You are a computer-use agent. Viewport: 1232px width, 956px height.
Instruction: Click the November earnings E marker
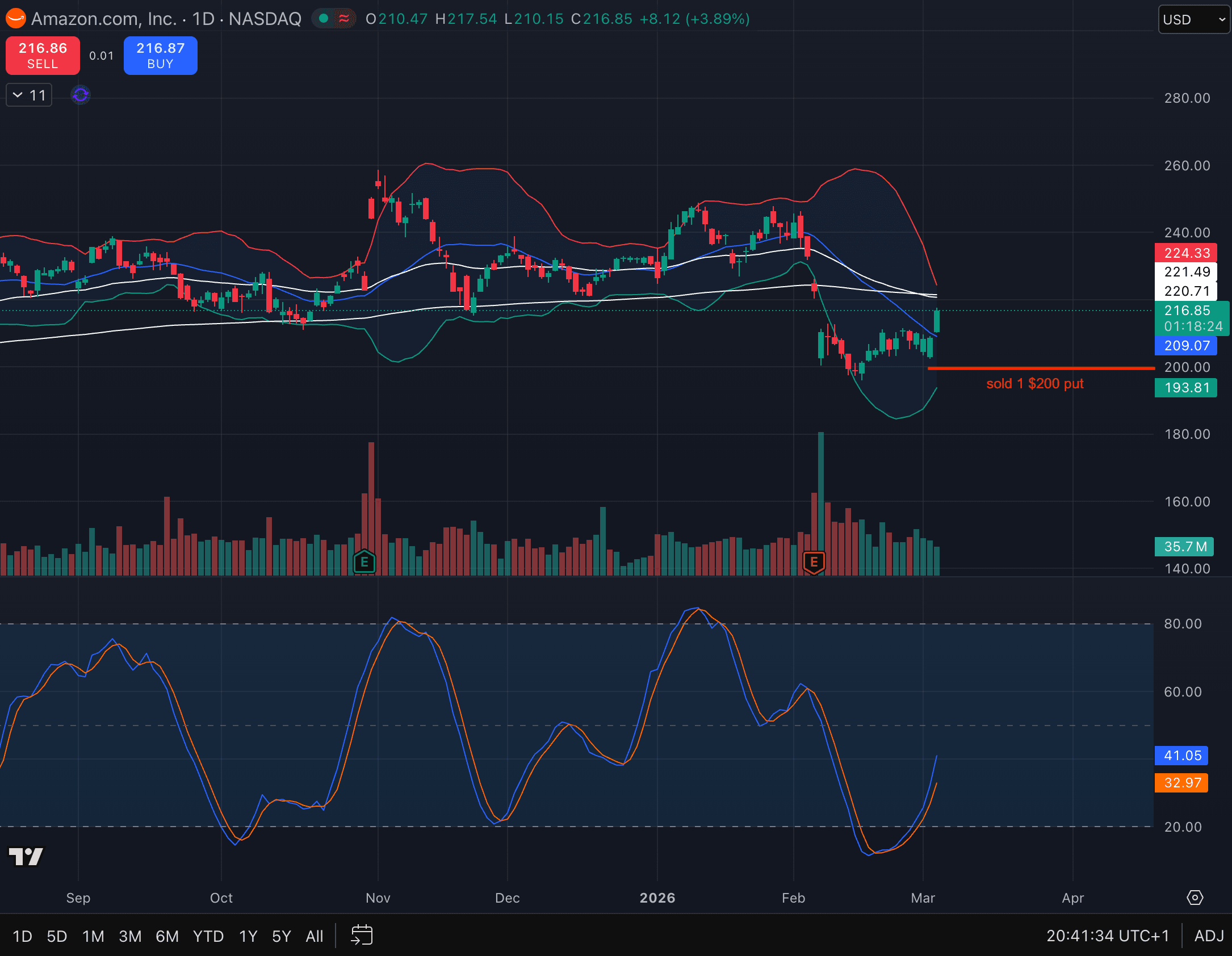point(365,562)
